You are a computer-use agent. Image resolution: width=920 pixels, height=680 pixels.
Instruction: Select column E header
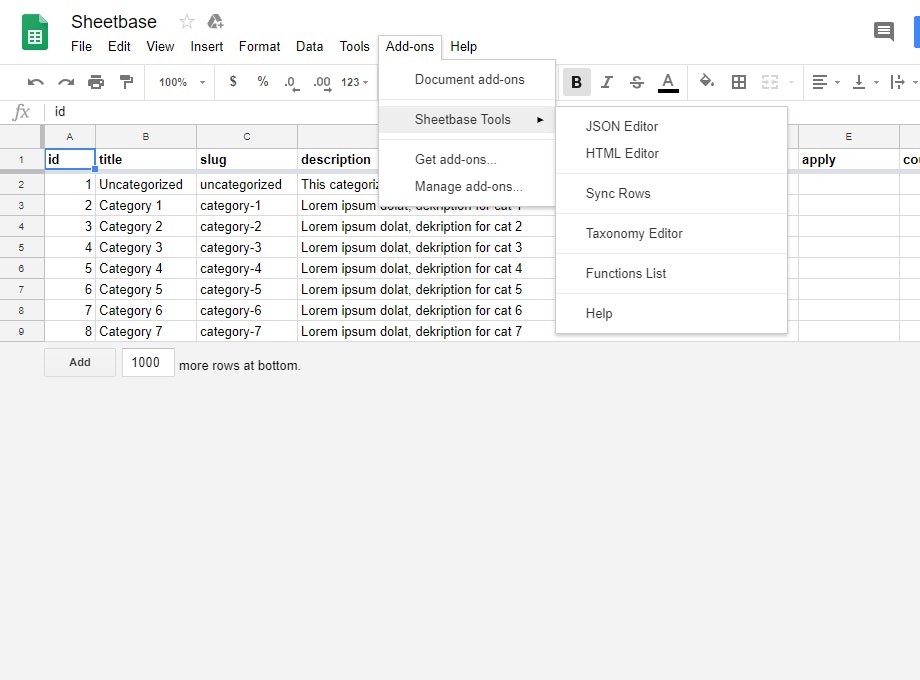point(848,137)
